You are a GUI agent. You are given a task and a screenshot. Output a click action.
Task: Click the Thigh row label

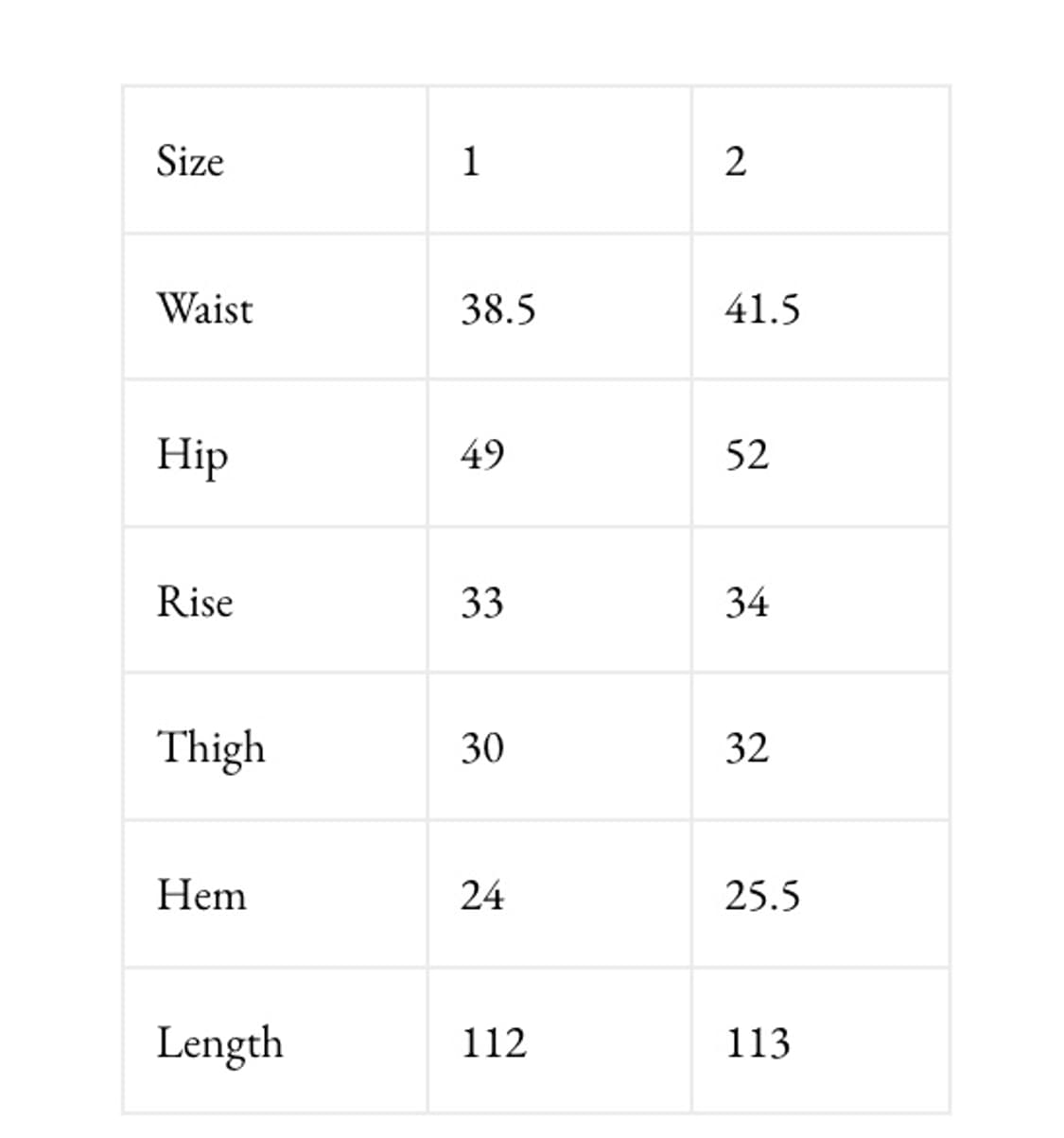point(211,748)
